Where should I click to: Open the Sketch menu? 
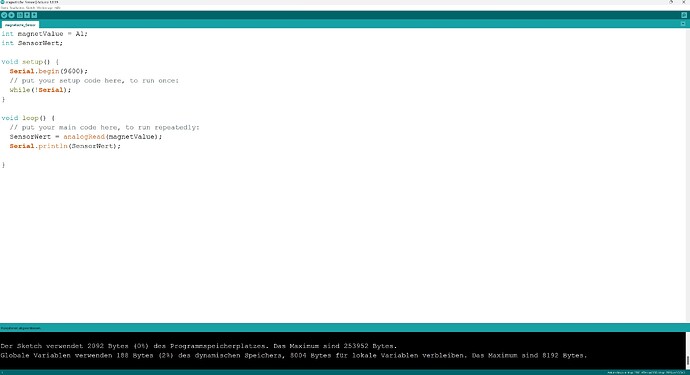[x=30, y=8]
